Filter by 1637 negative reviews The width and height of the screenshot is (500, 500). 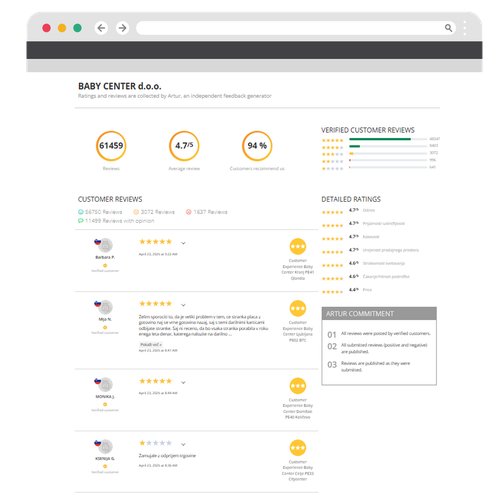pyautogui.click(x=206, y=212)
